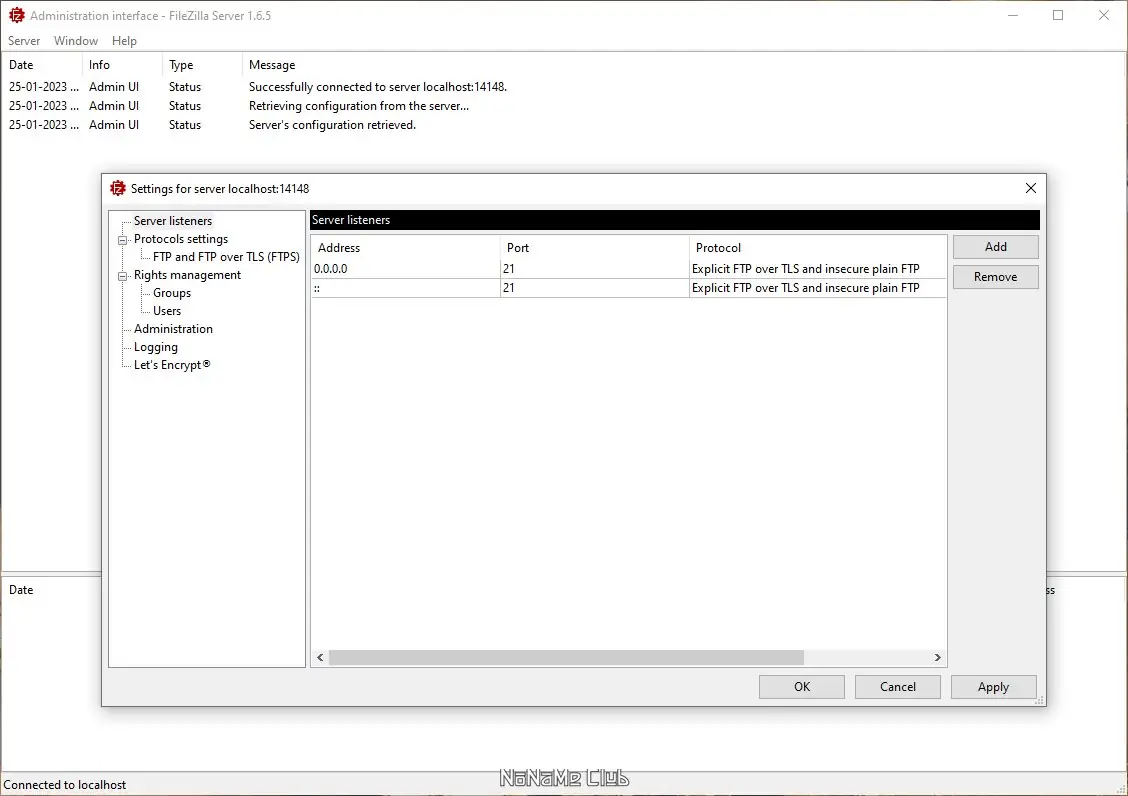1128x796 pixels.
Task: Click the Address column header
Action: pyautogui.click(x=406, y=248)
